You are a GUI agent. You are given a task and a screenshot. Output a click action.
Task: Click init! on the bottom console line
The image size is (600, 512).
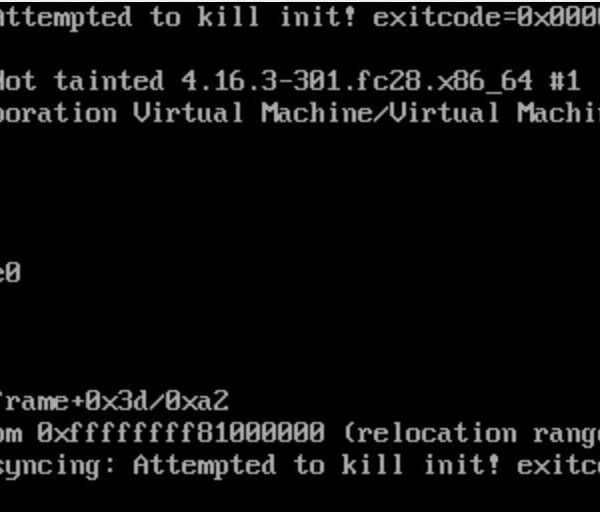click(462, 465)
